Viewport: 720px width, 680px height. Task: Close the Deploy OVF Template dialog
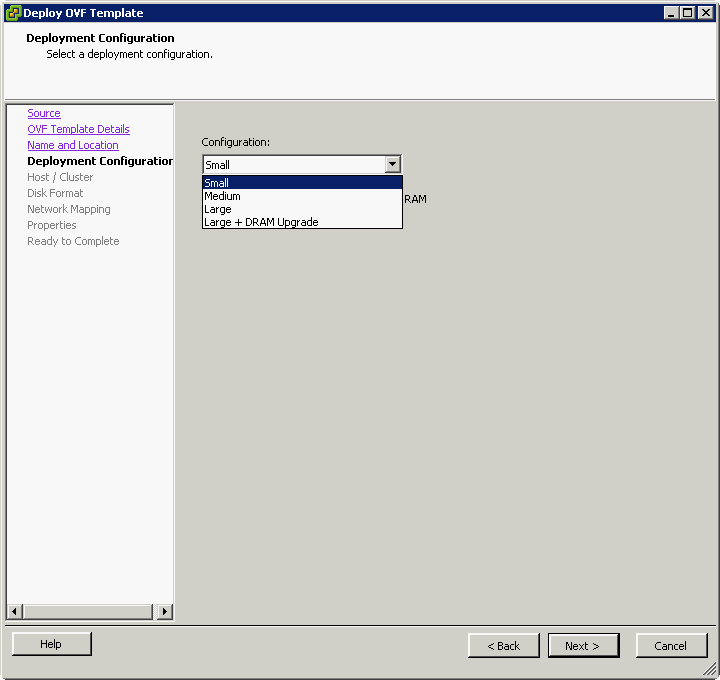tap(704, 13)
